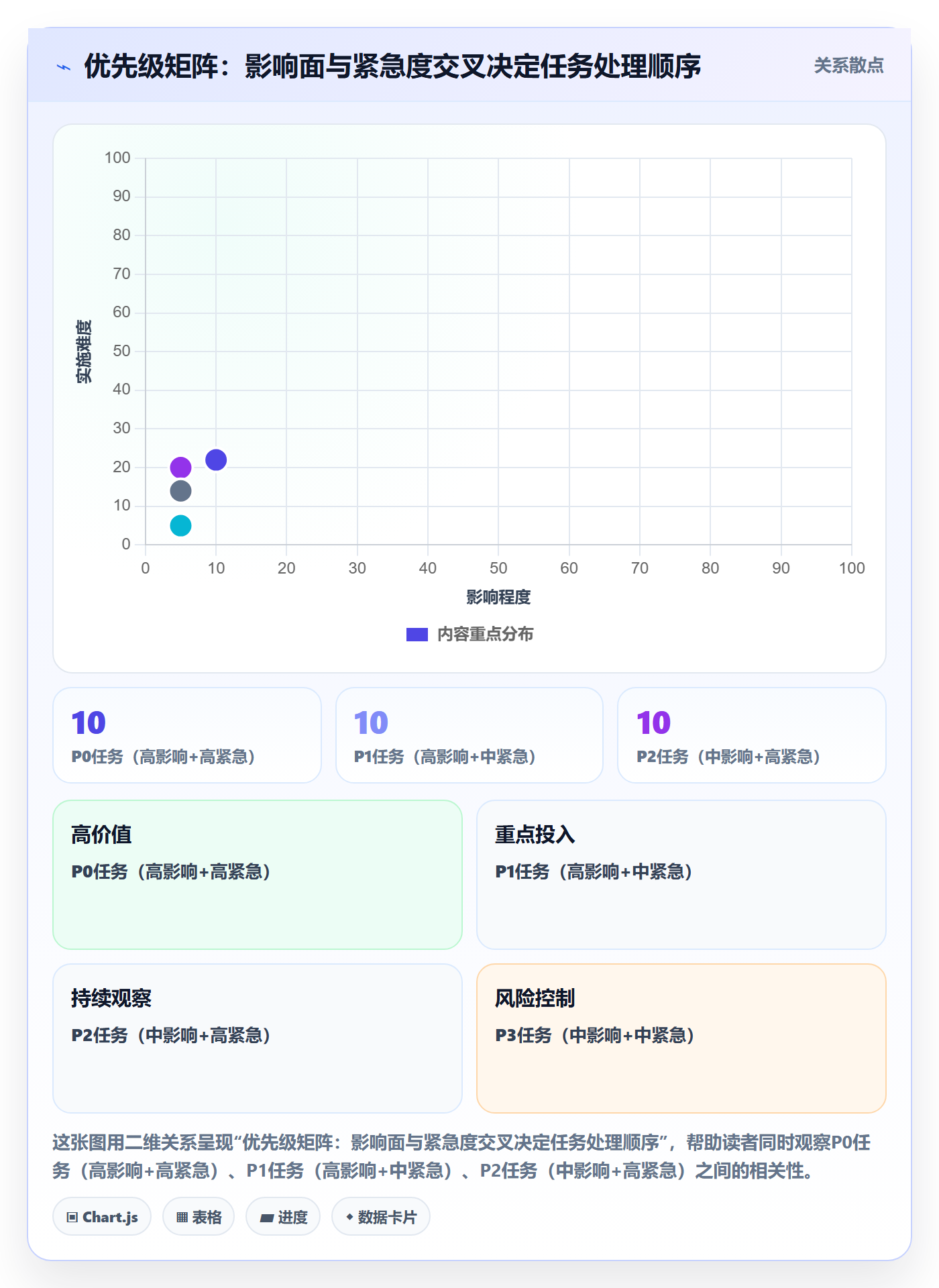Click the 持续观察 card title

tap(111, 998)
